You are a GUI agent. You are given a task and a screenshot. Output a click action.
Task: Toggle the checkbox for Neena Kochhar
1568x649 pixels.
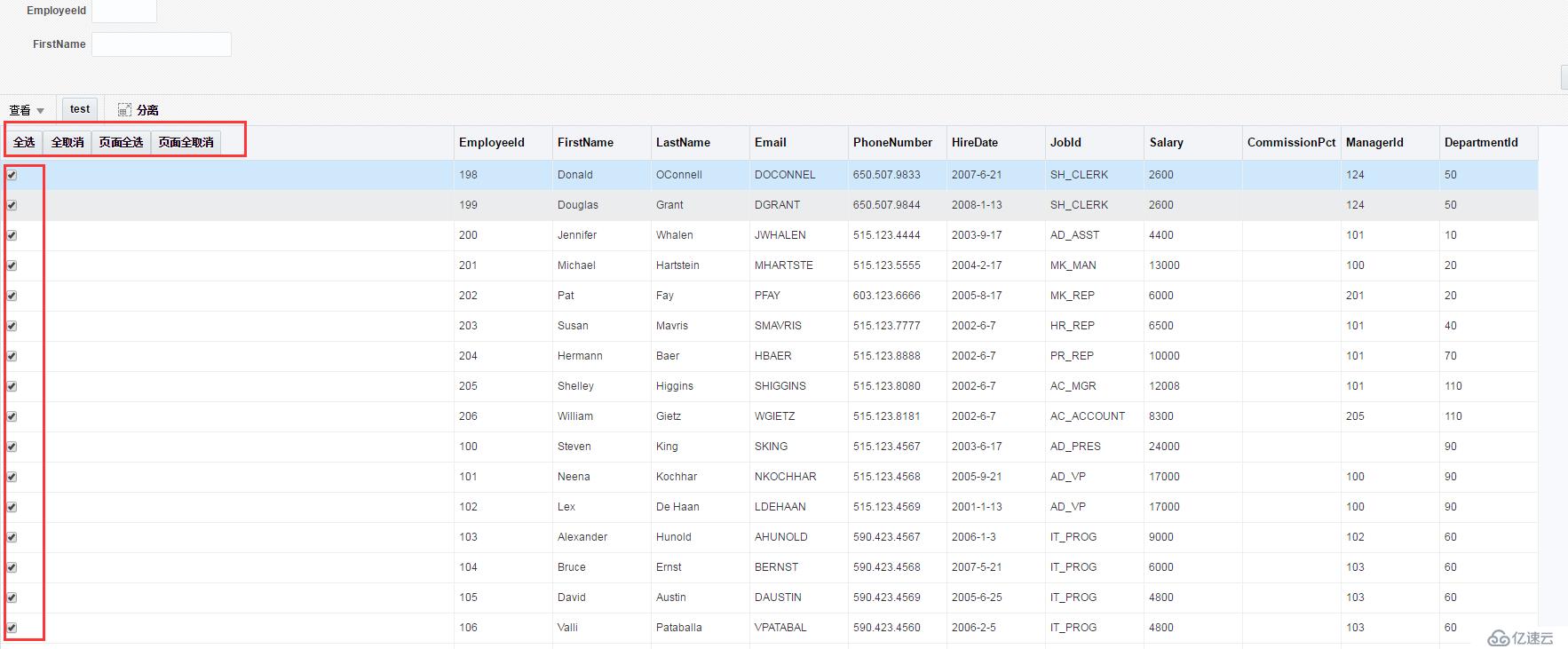pos(12,477)
